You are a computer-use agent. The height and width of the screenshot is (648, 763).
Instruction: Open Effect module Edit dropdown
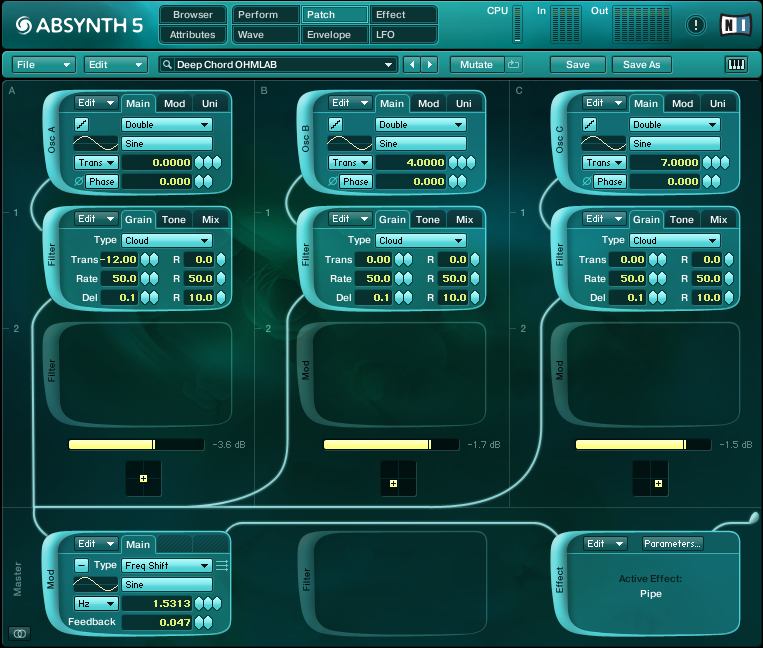605,543
